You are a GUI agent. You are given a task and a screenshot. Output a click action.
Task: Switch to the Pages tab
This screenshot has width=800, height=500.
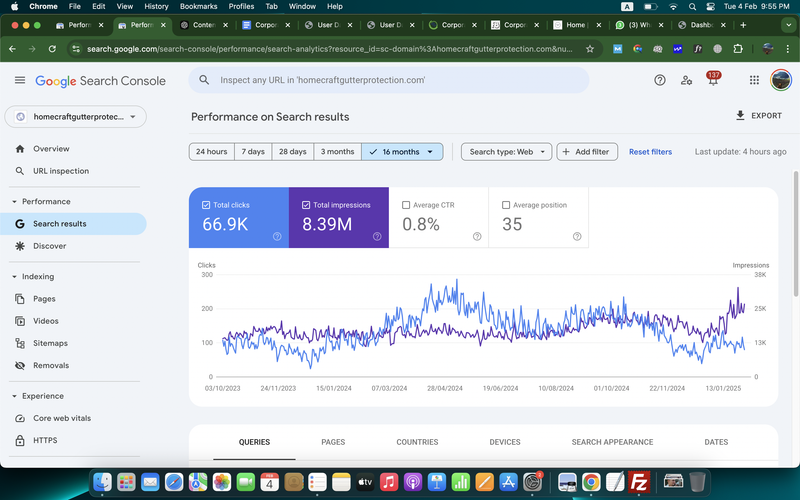[x=333, y=442]
